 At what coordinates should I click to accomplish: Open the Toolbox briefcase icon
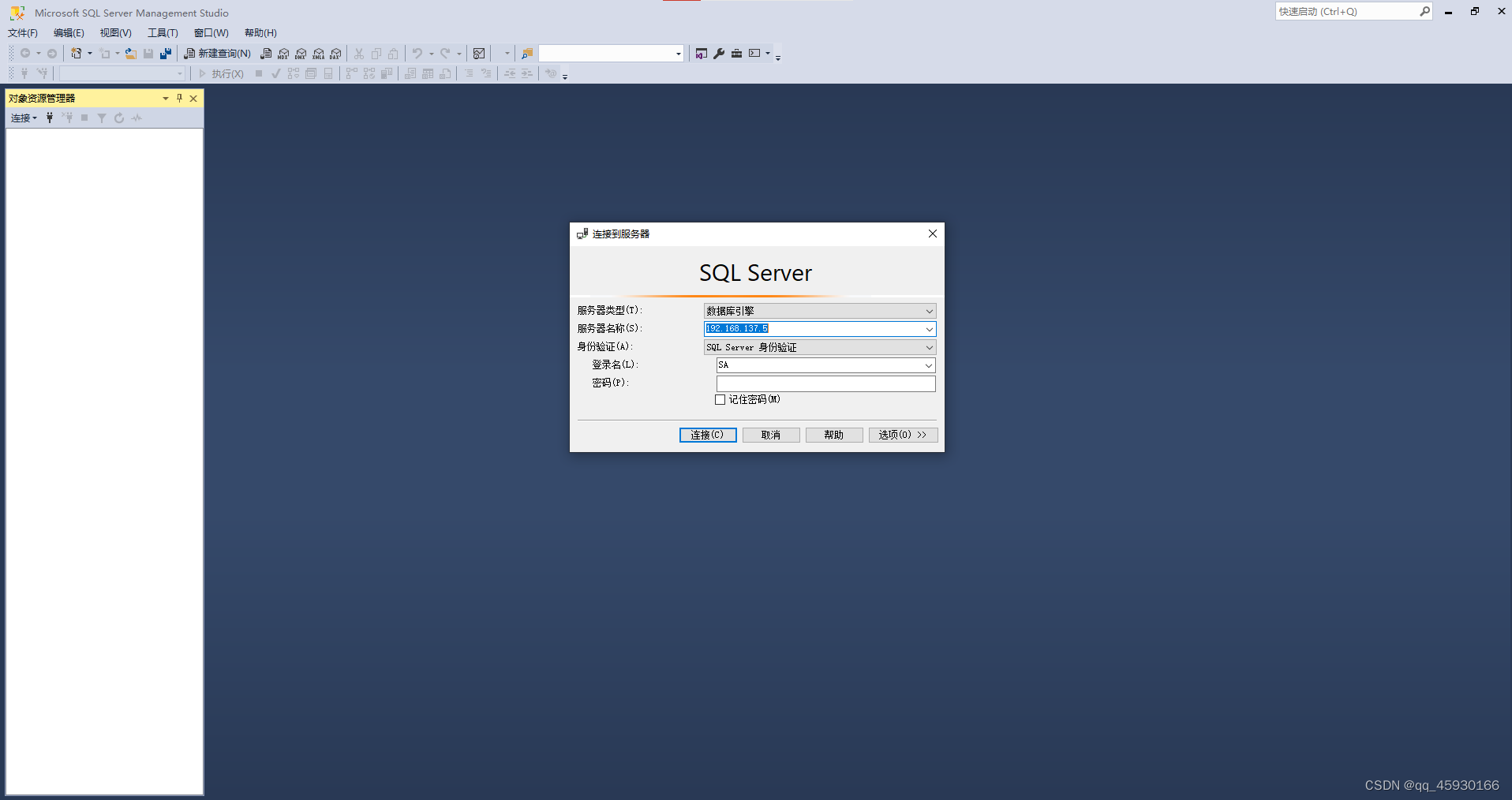[736, 54]
